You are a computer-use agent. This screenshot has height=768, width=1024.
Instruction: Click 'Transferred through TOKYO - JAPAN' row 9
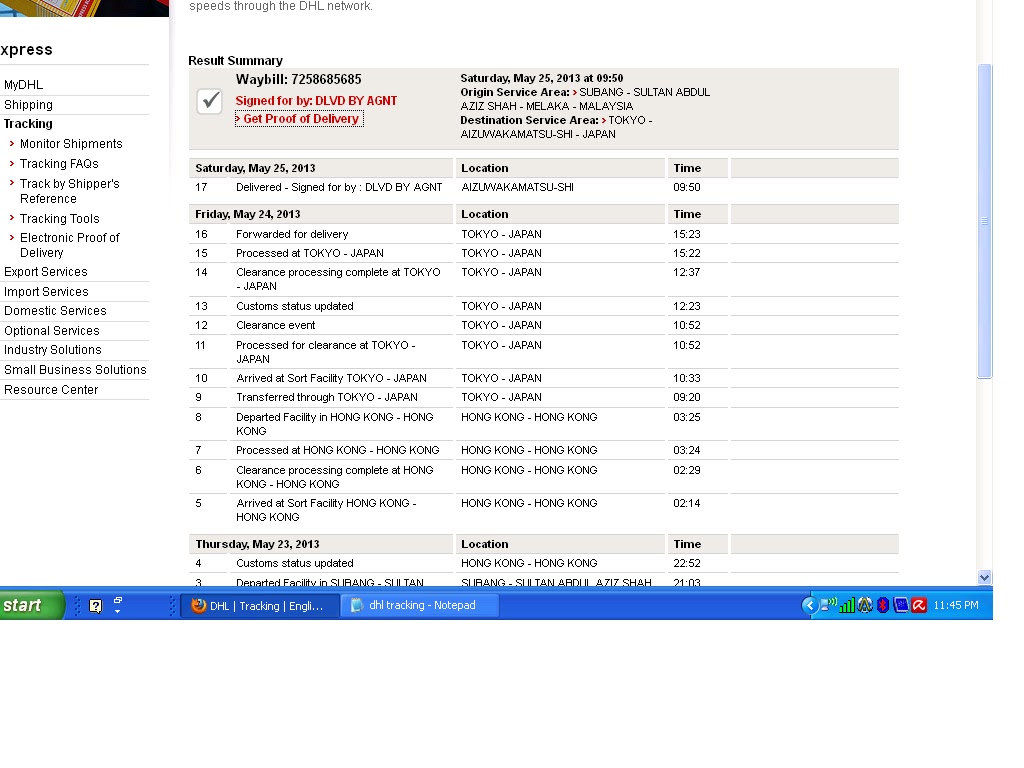[x=543, y=397]
